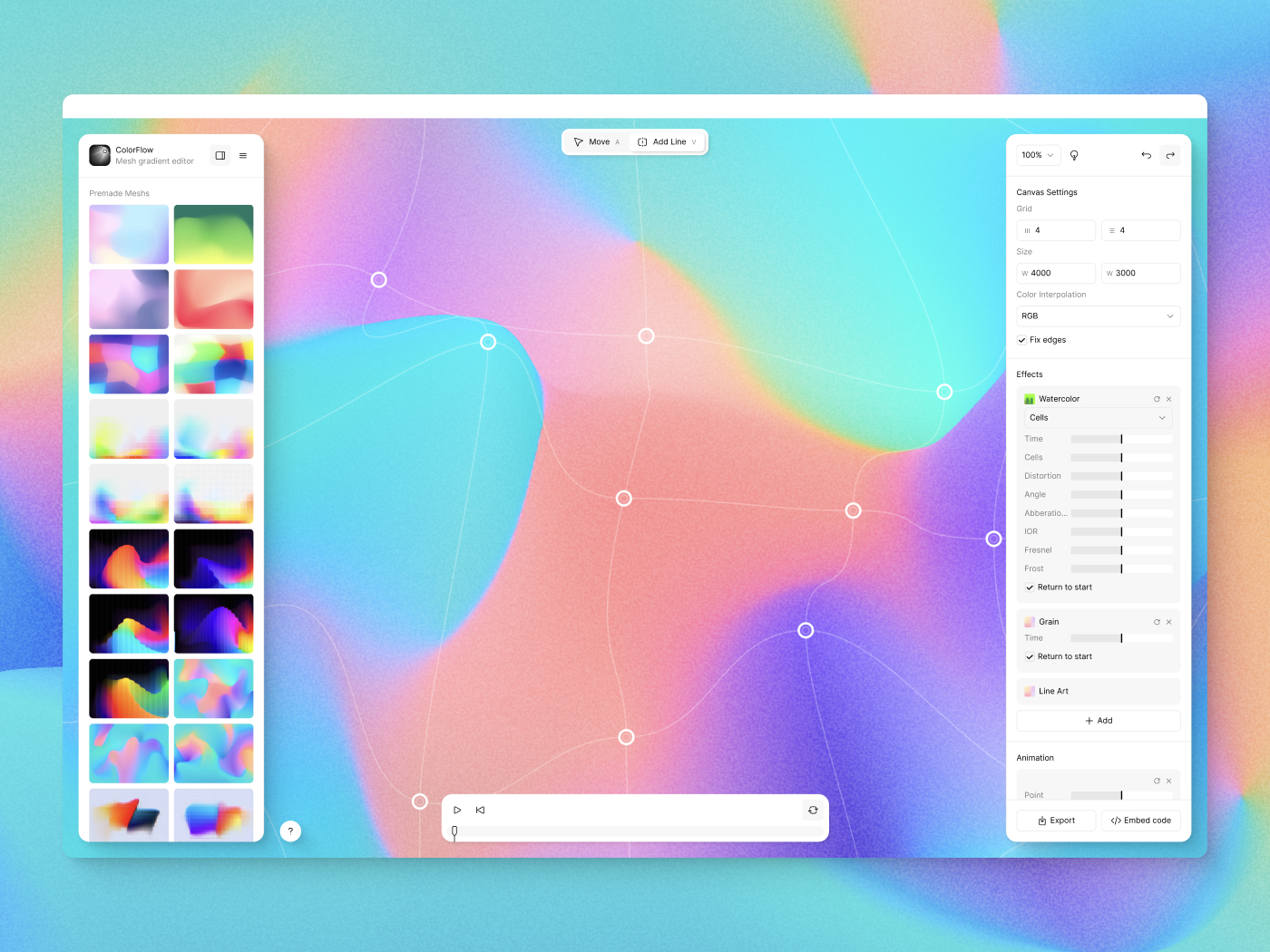This screenshot has width=1270, height=952.
Task: Select the Add Line tool
Action: tap(667, 142)
